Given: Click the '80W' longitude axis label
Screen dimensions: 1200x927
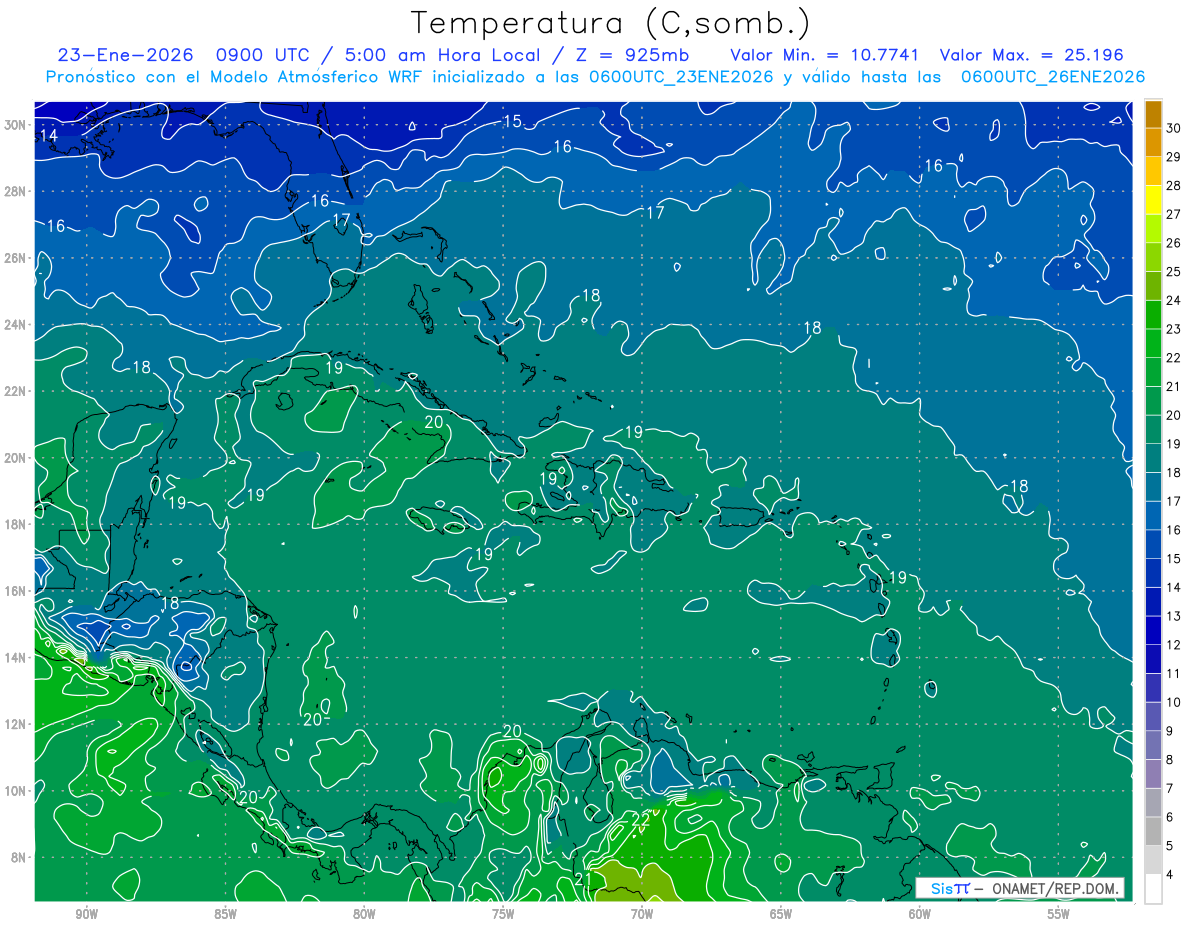Looking at the screenshot, I should [x=364, y=913].
